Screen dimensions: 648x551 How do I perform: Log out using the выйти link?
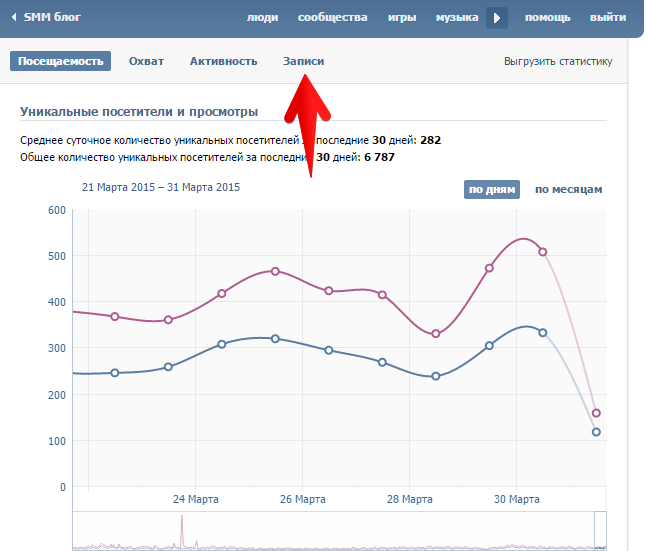coord(608,18)
